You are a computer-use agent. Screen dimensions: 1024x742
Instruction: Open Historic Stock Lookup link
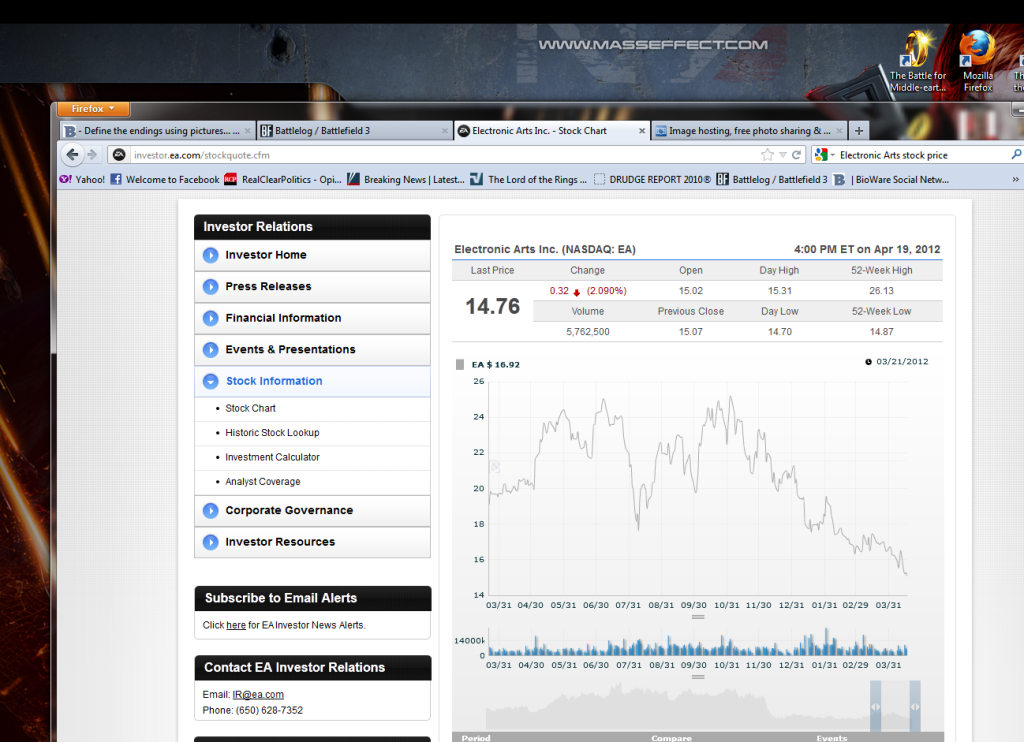click(x=272, y=433)
